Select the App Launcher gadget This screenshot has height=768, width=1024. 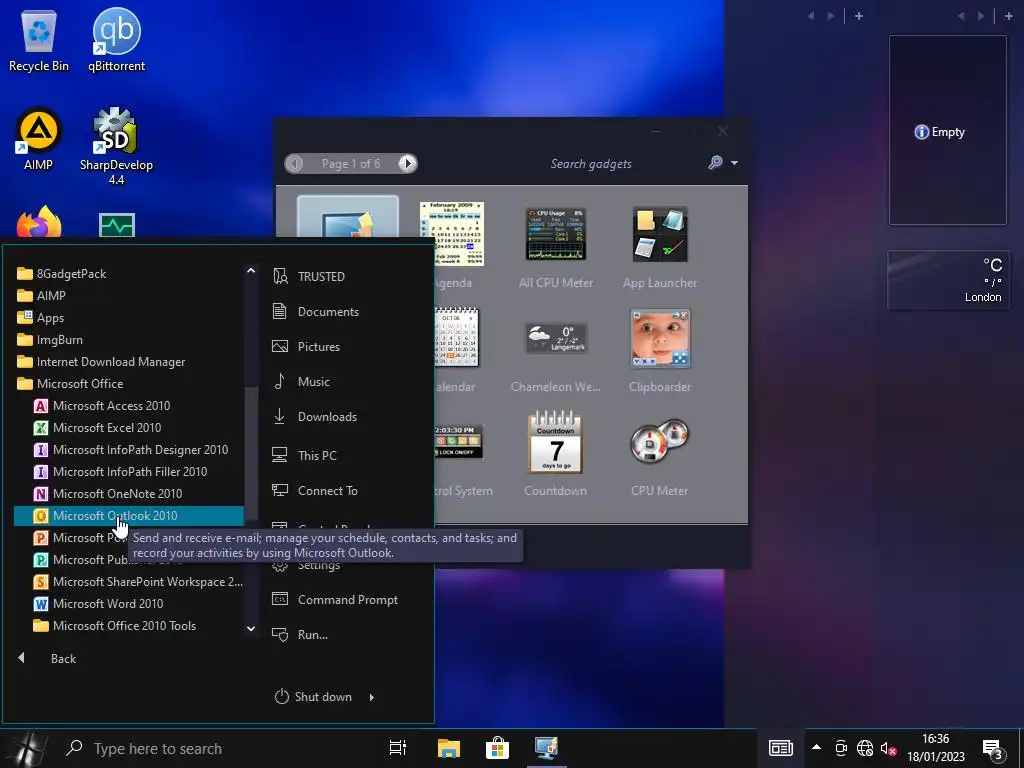[x=660, y=247]
